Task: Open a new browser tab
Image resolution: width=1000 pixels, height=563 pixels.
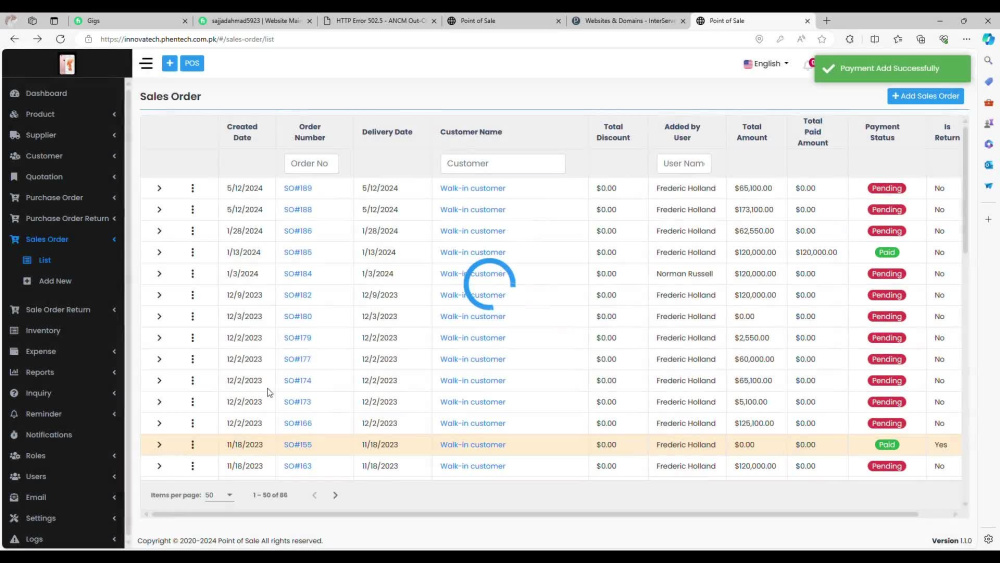Action: (827, 20)
